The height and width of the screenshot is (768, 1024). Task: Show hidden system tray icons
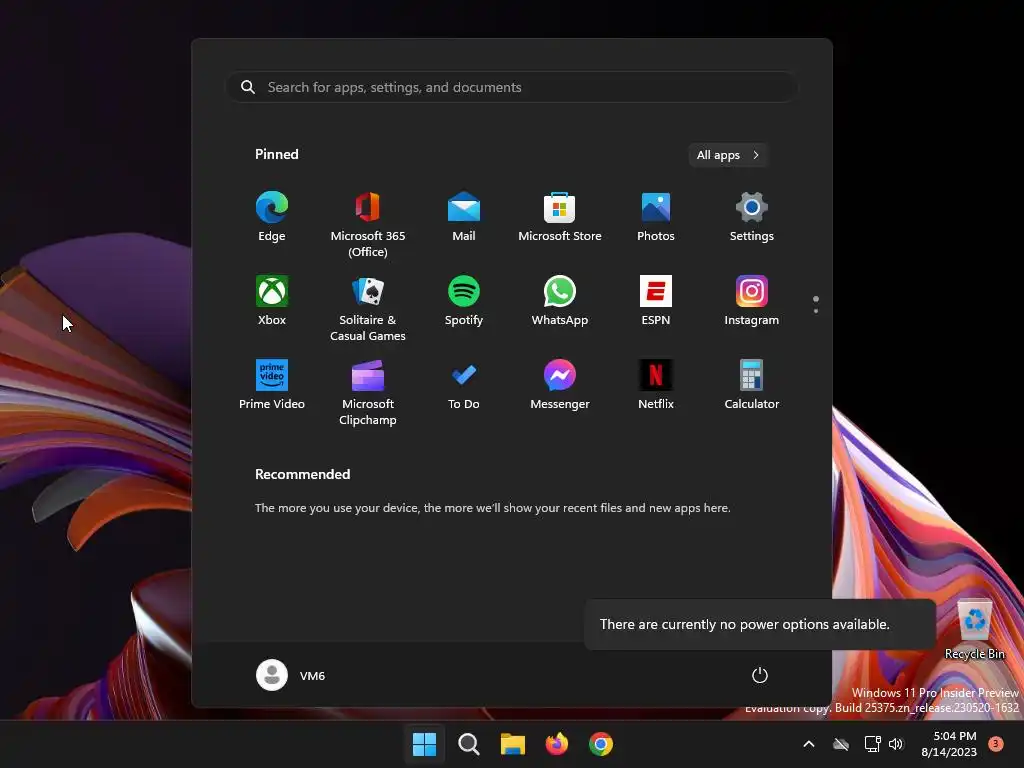point(808,744)
